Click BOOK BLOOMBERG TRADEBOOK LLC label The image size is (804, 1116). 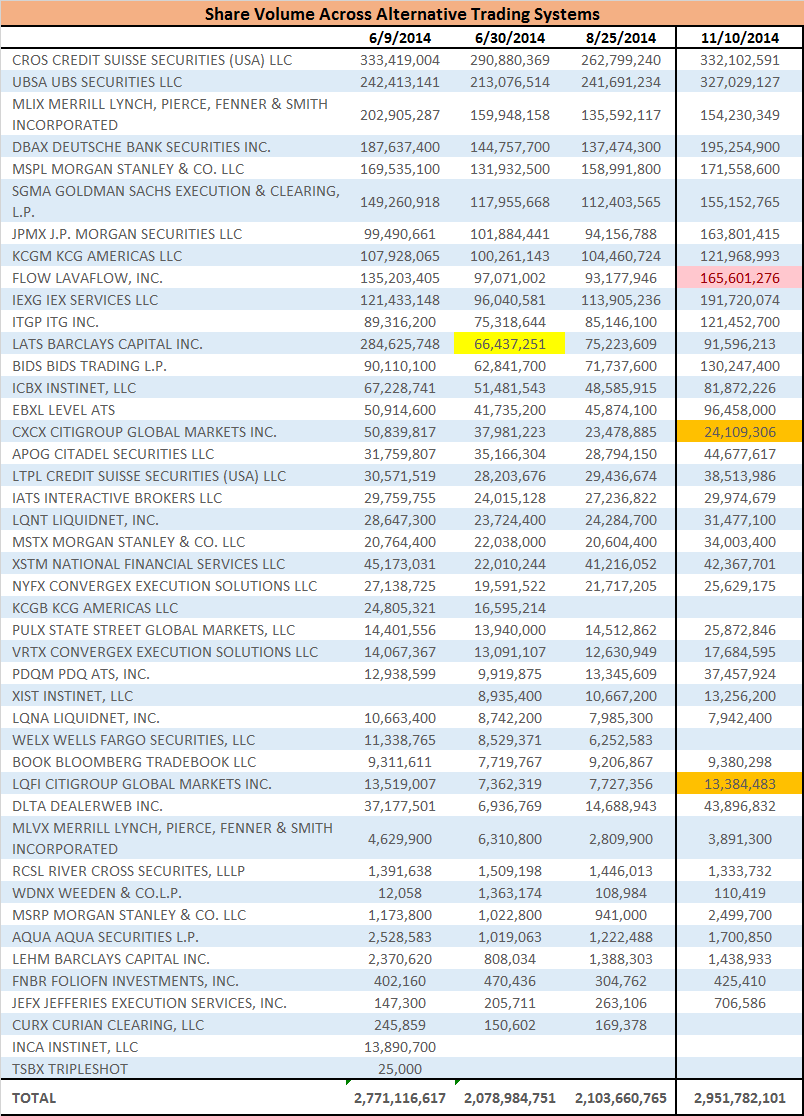[134, 764]
